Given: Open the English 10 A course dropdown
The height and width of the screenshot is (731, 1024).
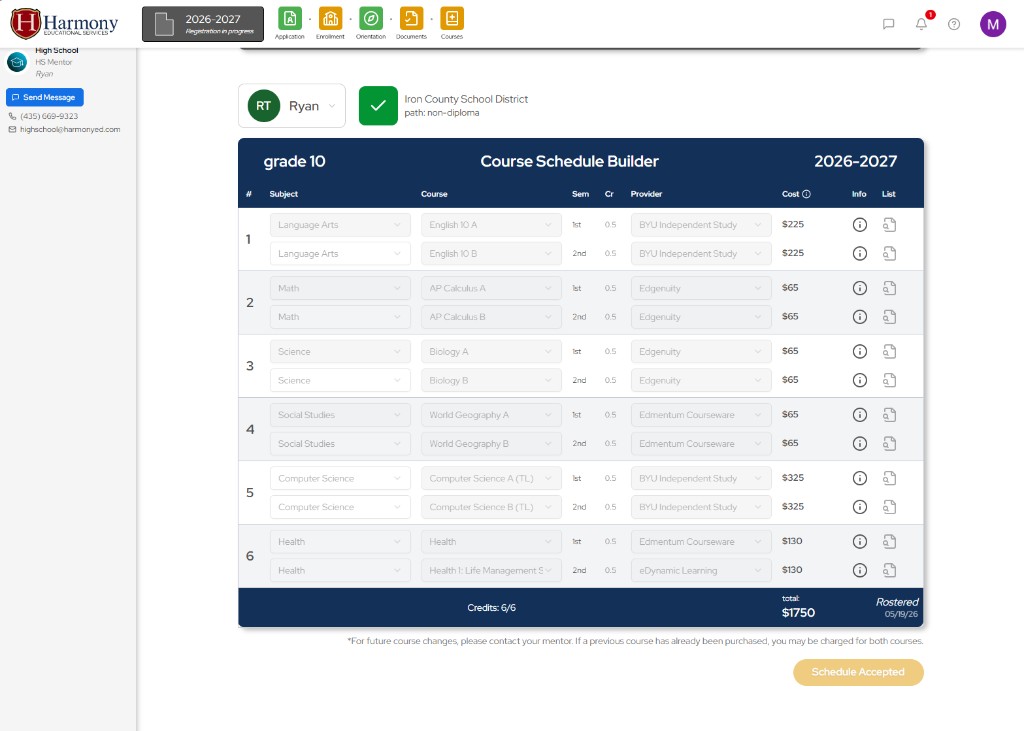Looking at the screenshot, I should (x=491, y=225).
